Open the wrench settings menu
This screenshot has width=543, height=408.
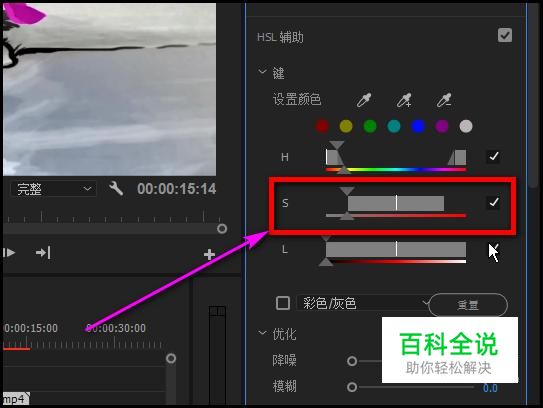(116, 189)
